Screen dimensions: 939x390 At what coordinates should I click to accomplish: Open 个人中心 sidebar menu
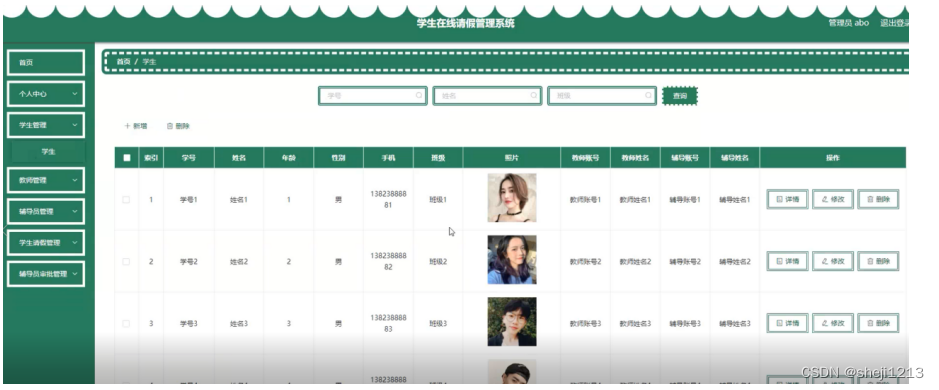[46, 94]
